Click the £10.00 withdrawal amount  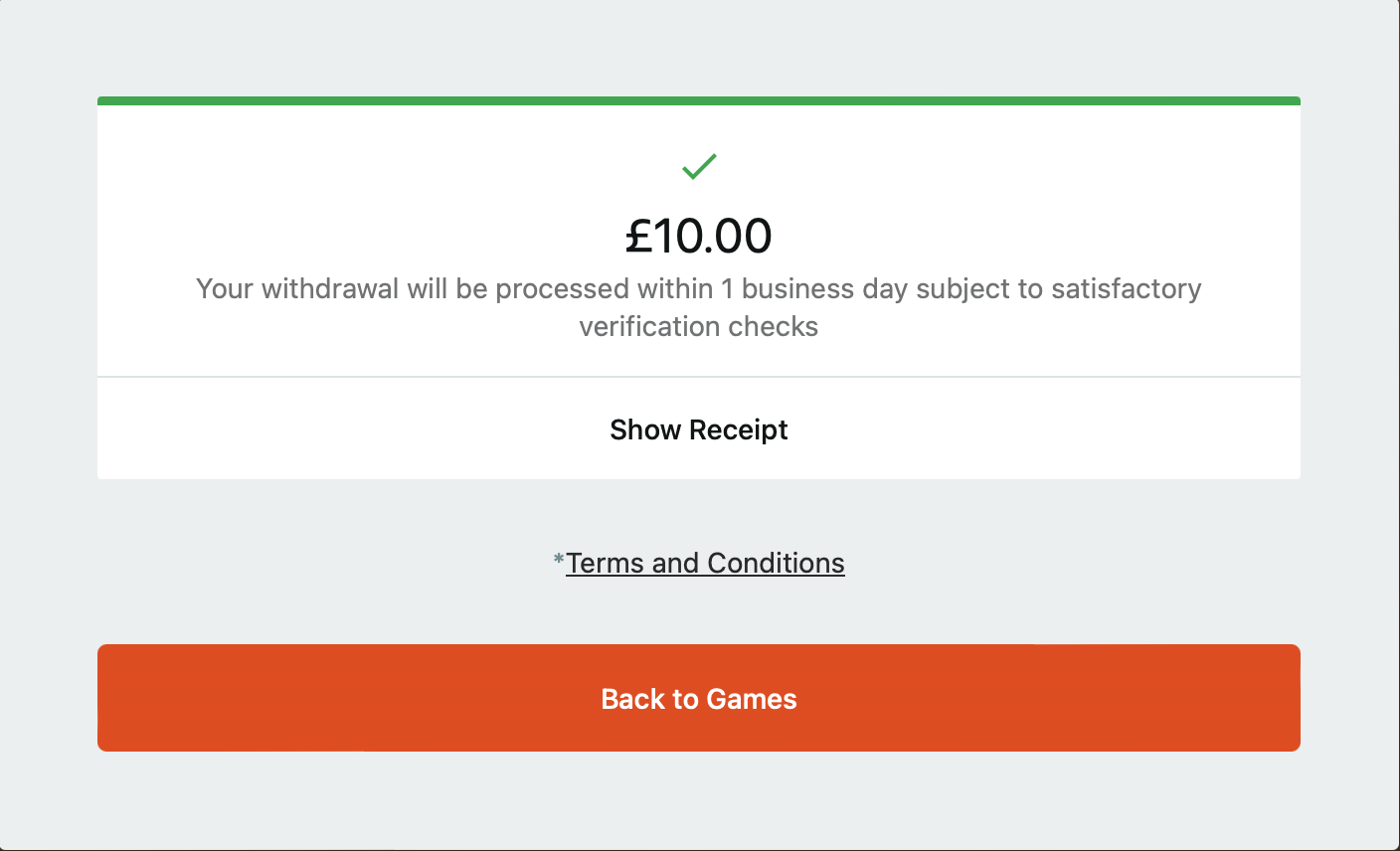click(x=699, y=236)
